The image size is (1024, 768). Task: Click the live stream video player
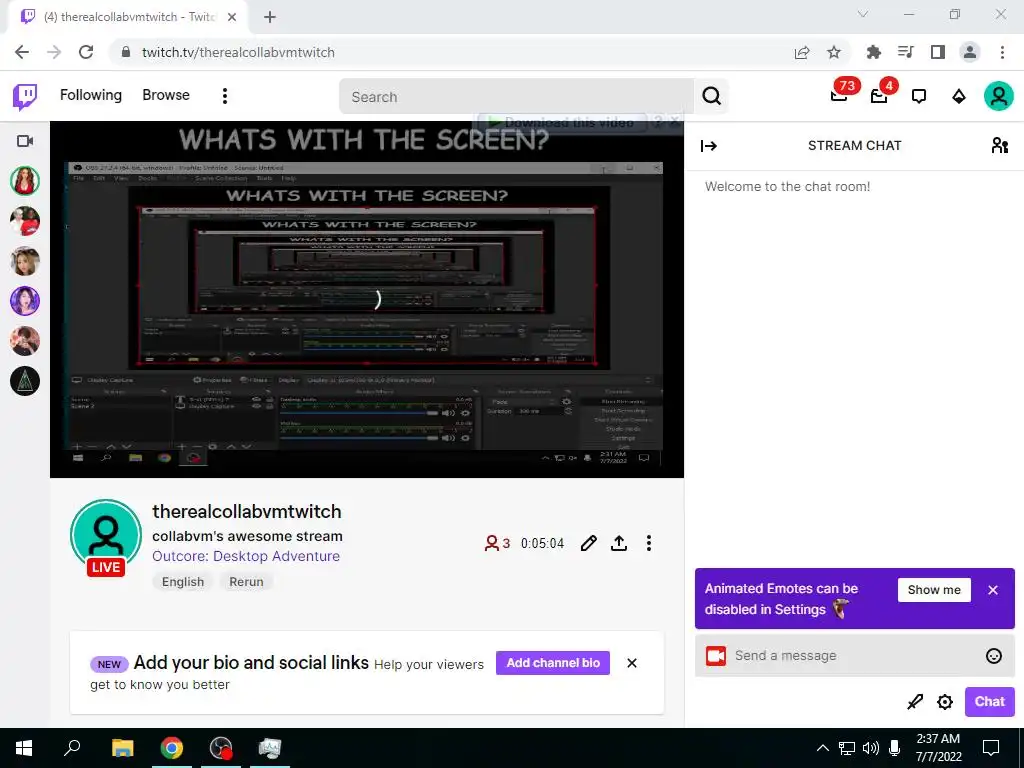click(x=367, y=299)
